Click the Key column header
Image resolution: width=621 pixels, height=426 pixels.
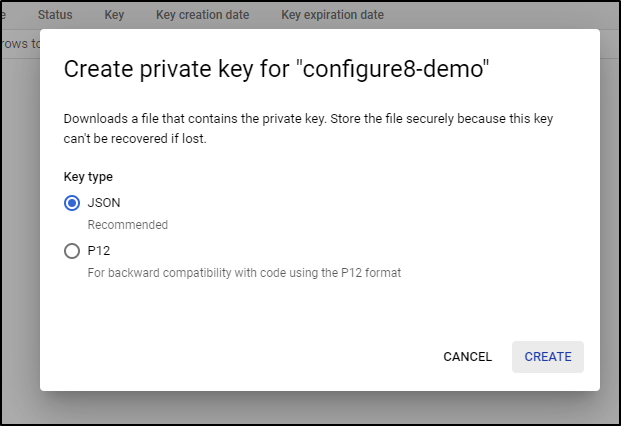point(114,15)
